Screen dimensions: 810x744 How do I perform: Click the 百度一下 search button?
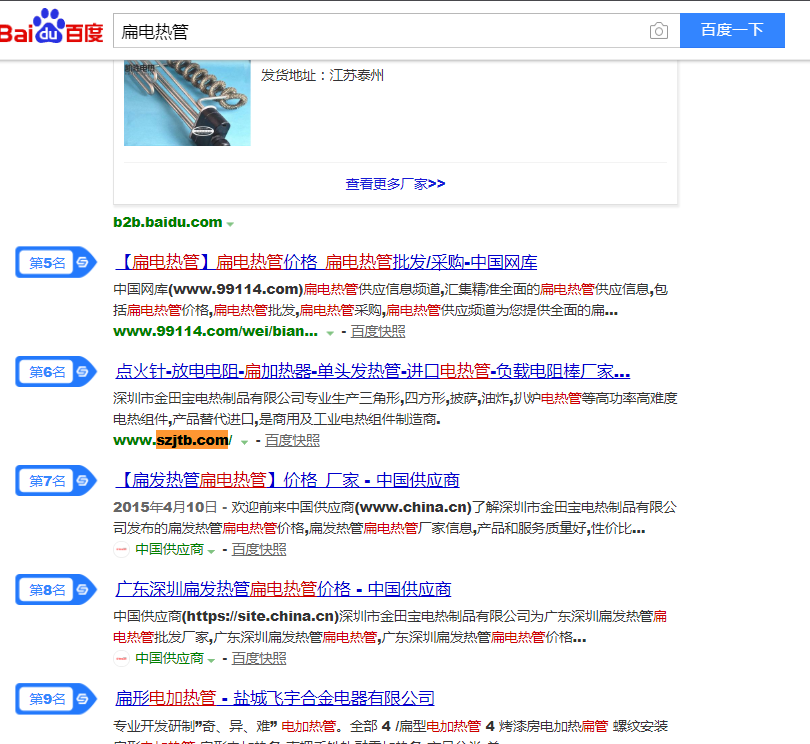[x=732, y=30]
